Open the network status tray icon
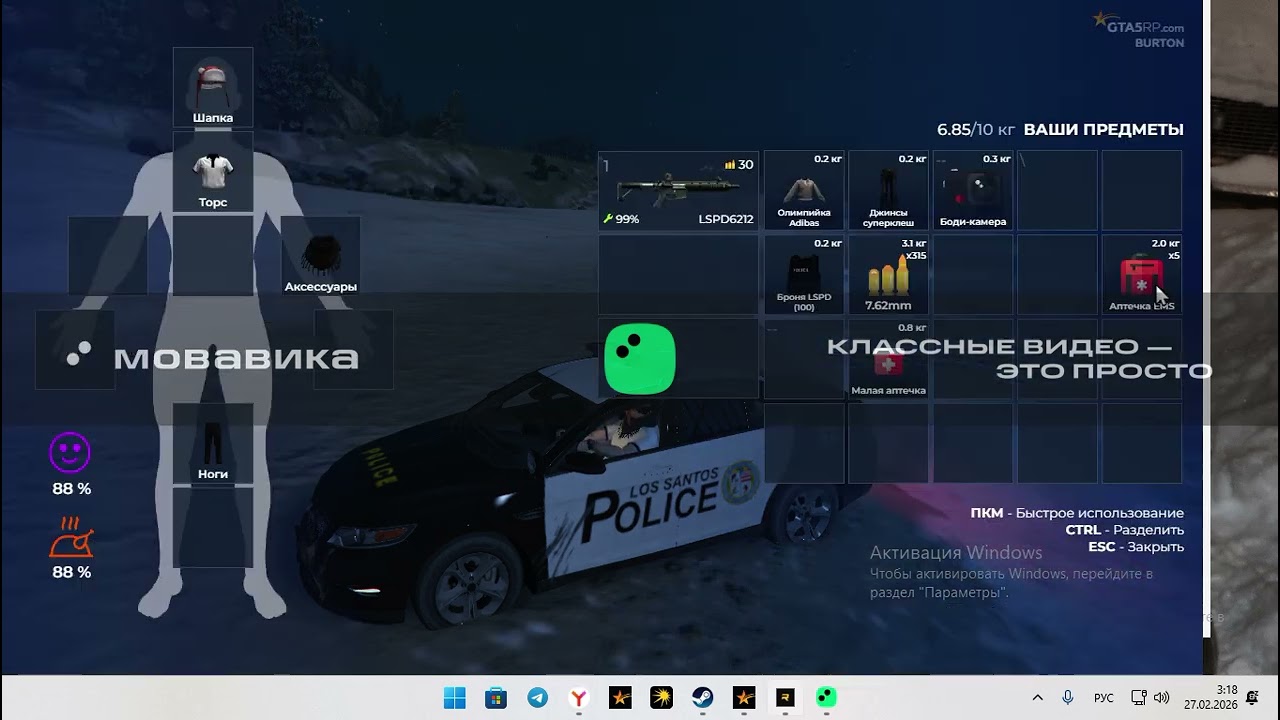This screenshot has height=720, width=1280. click(x=1138, y=698)
